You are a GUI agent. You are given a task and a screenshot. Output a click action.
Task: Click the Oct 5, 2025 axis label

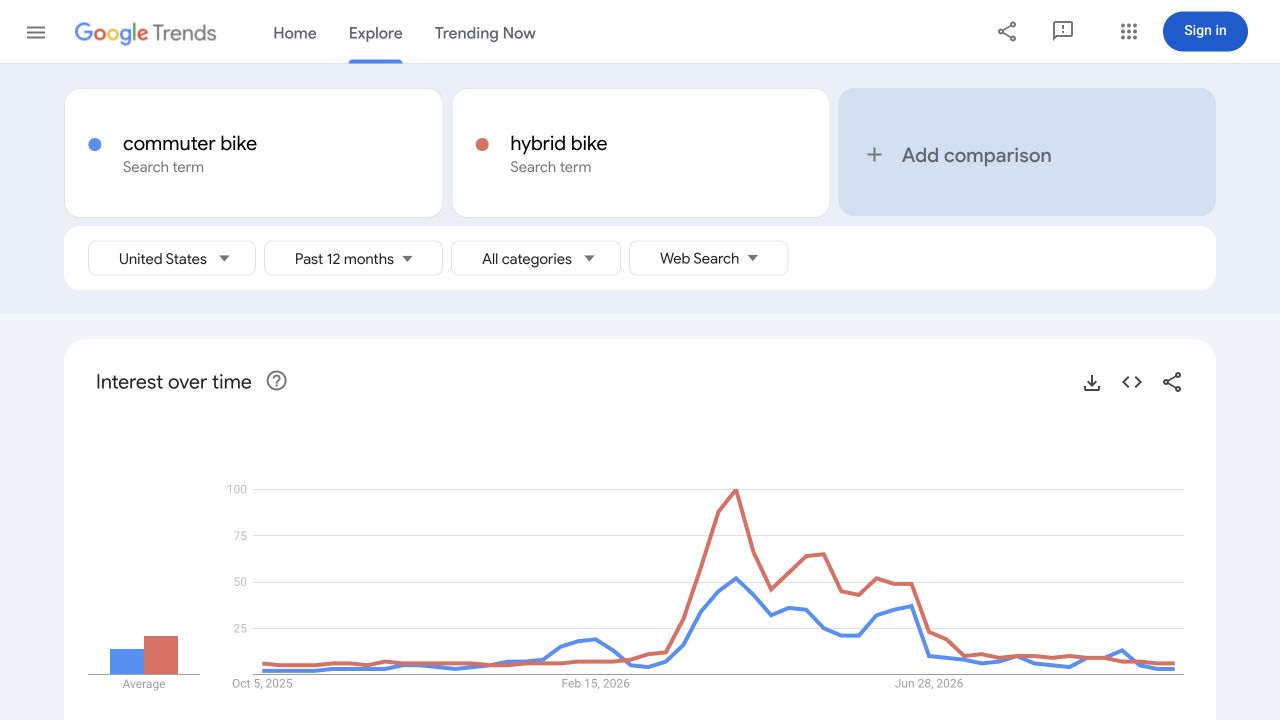pos(262,684)
